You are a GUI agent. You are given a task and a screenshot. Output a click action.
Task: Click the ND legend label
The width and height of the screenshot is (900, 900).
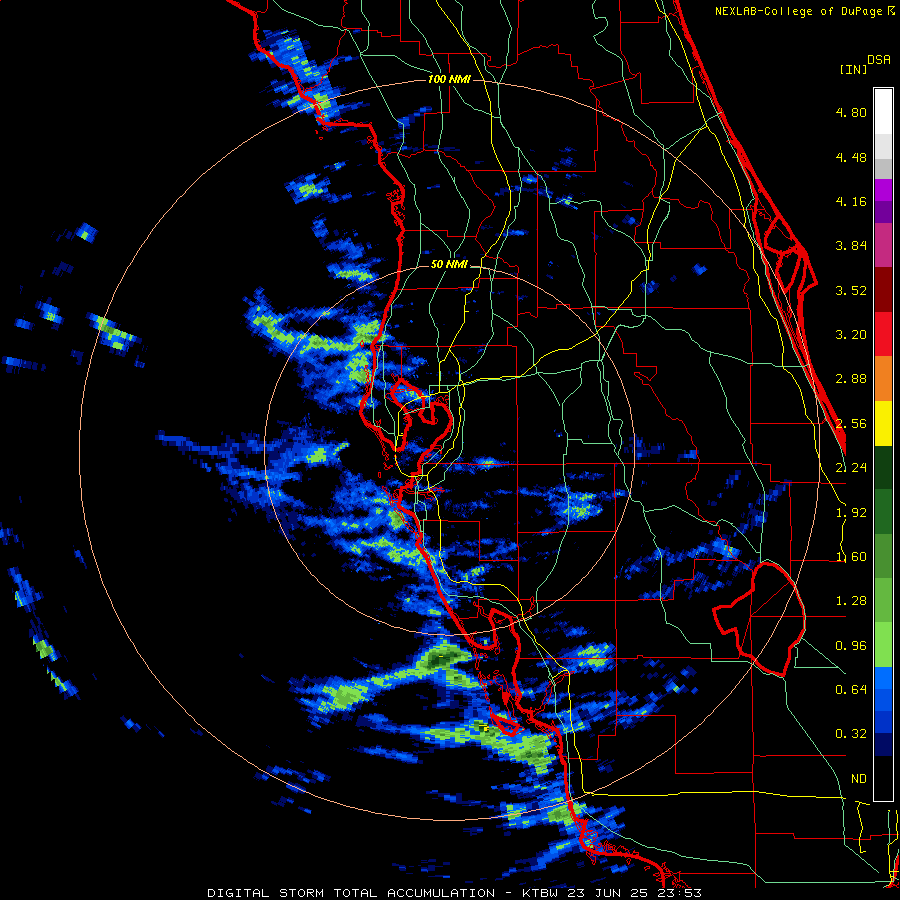click(x=858, y=779)
